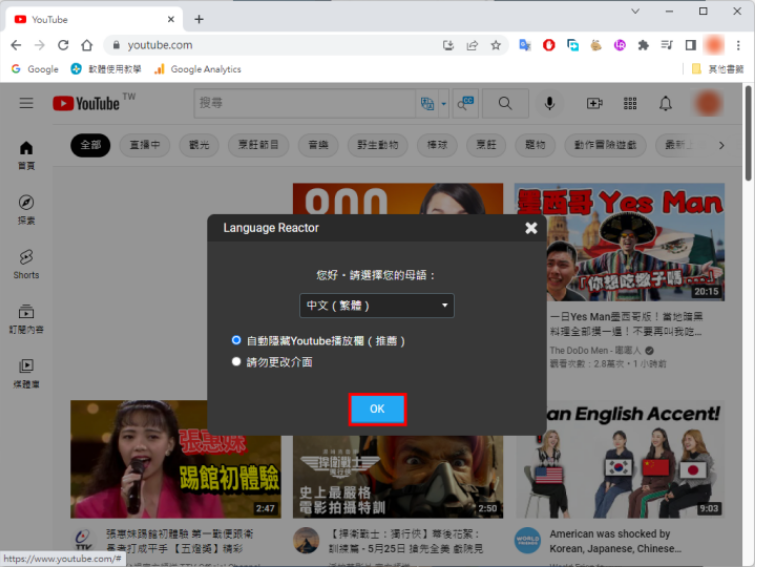Toggle the YouTube hamburger guide menu
The image size is (757, 567).
[27, 103]
